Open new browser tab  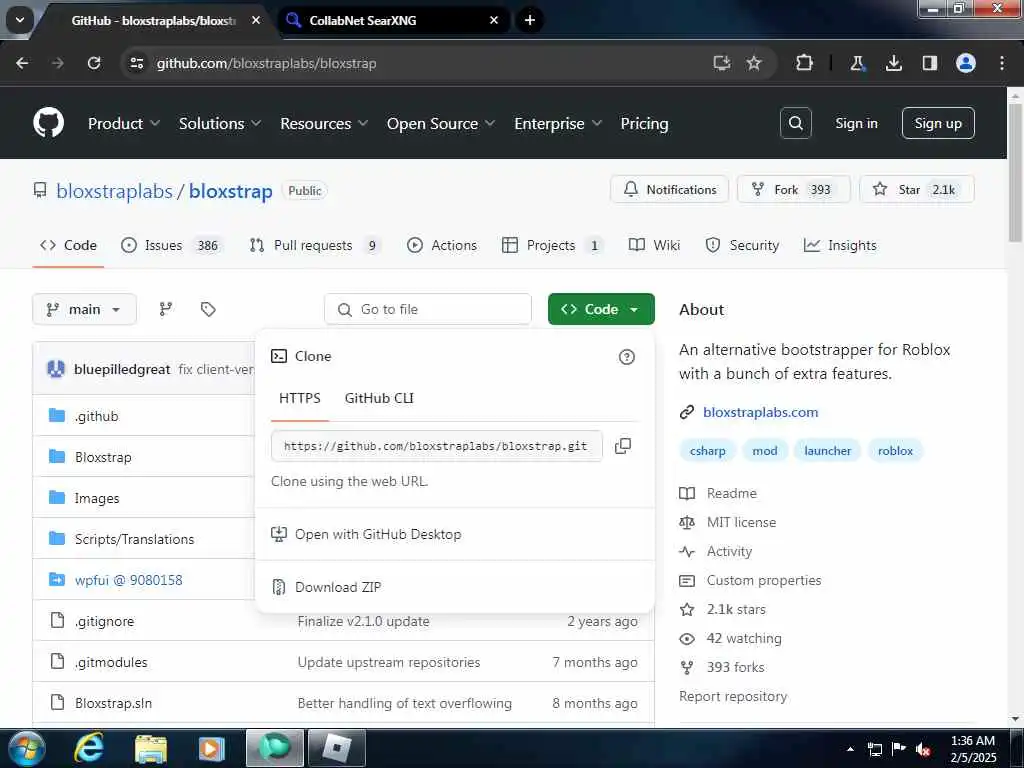tap(530, 20)
